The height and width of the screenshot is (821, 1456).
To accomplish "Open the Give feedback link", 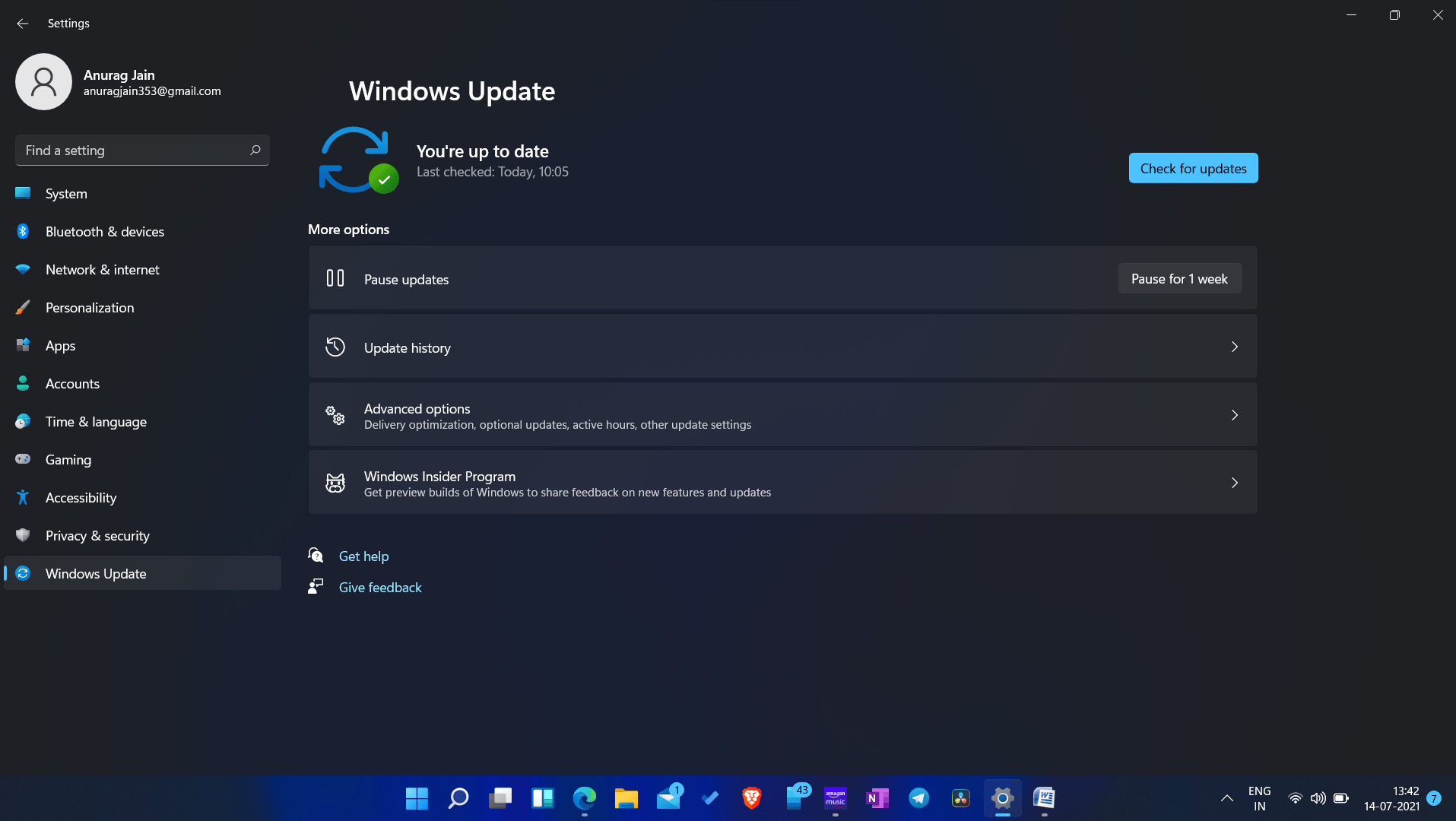I will (x=380, y=587).
